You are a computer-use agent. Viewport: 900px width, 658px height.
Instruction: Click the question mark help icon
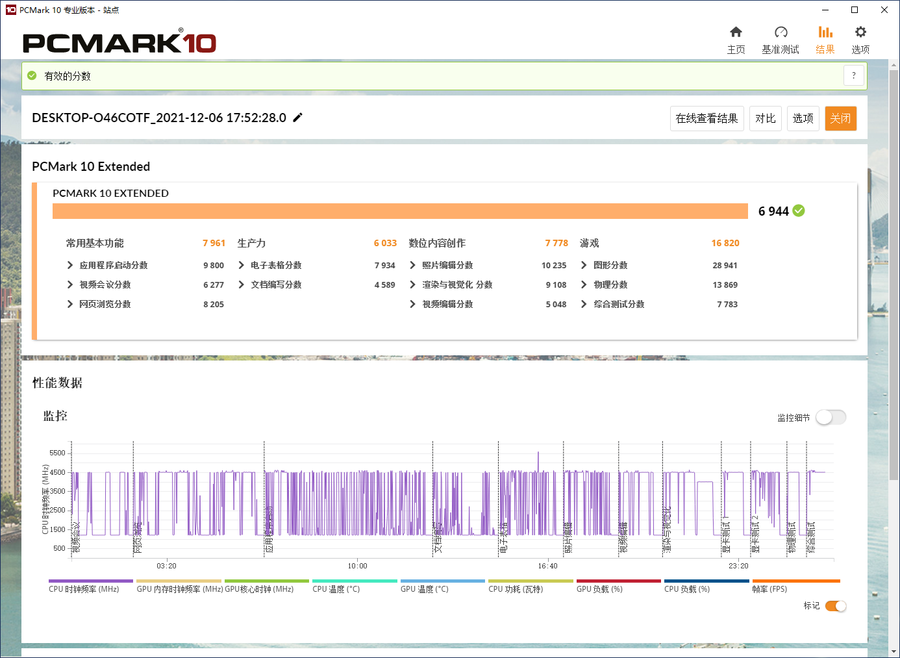853,76
